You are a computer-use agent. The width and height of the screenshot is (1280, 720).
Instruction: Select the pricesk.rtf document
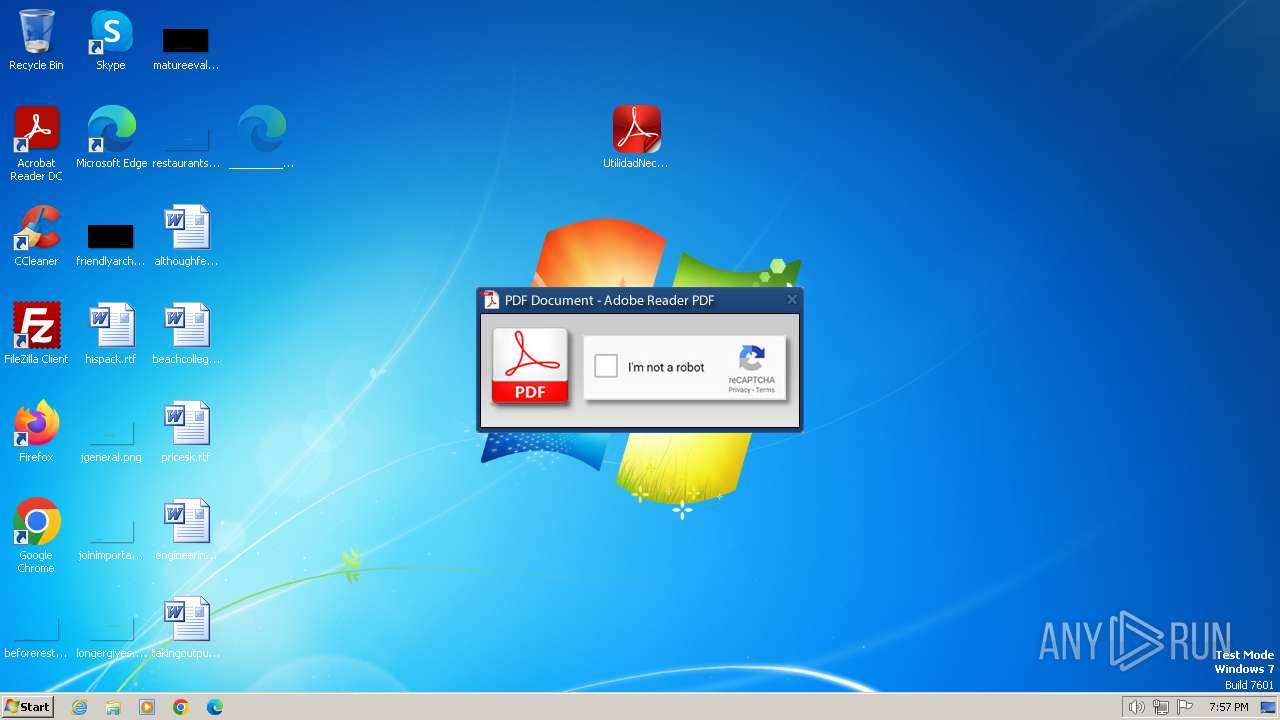click(186, 432)
